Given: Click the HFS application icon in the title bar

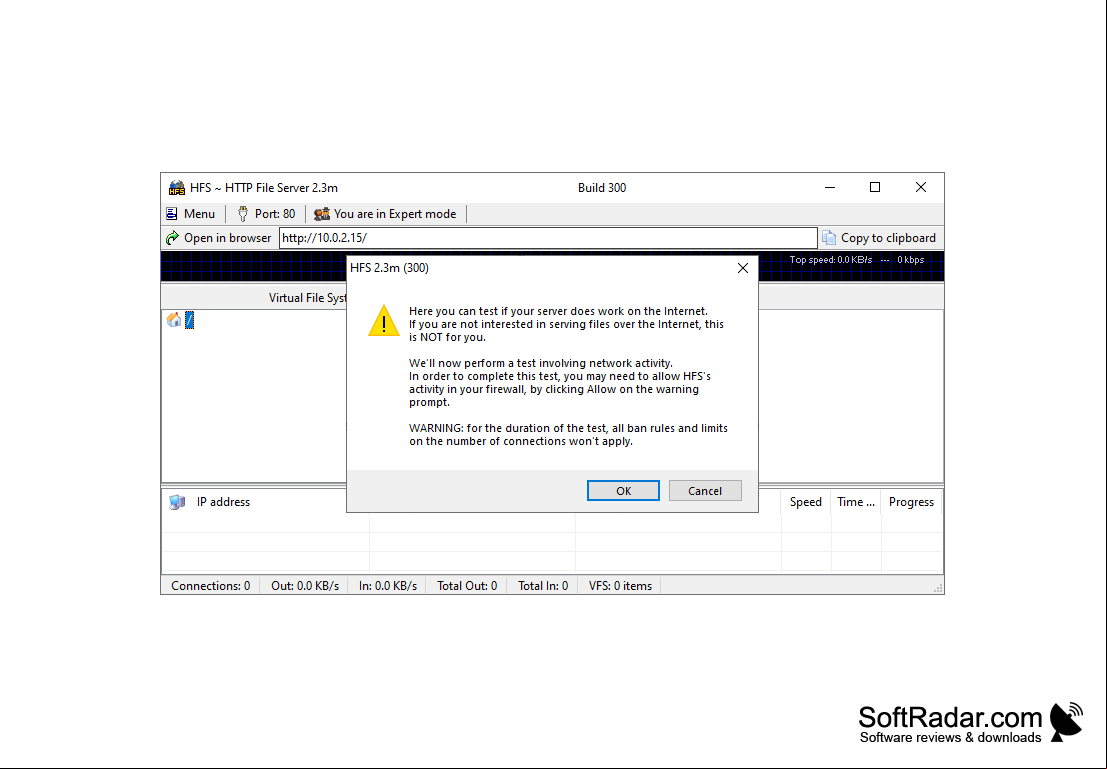Looking at the screenshot, I should 176,188.
